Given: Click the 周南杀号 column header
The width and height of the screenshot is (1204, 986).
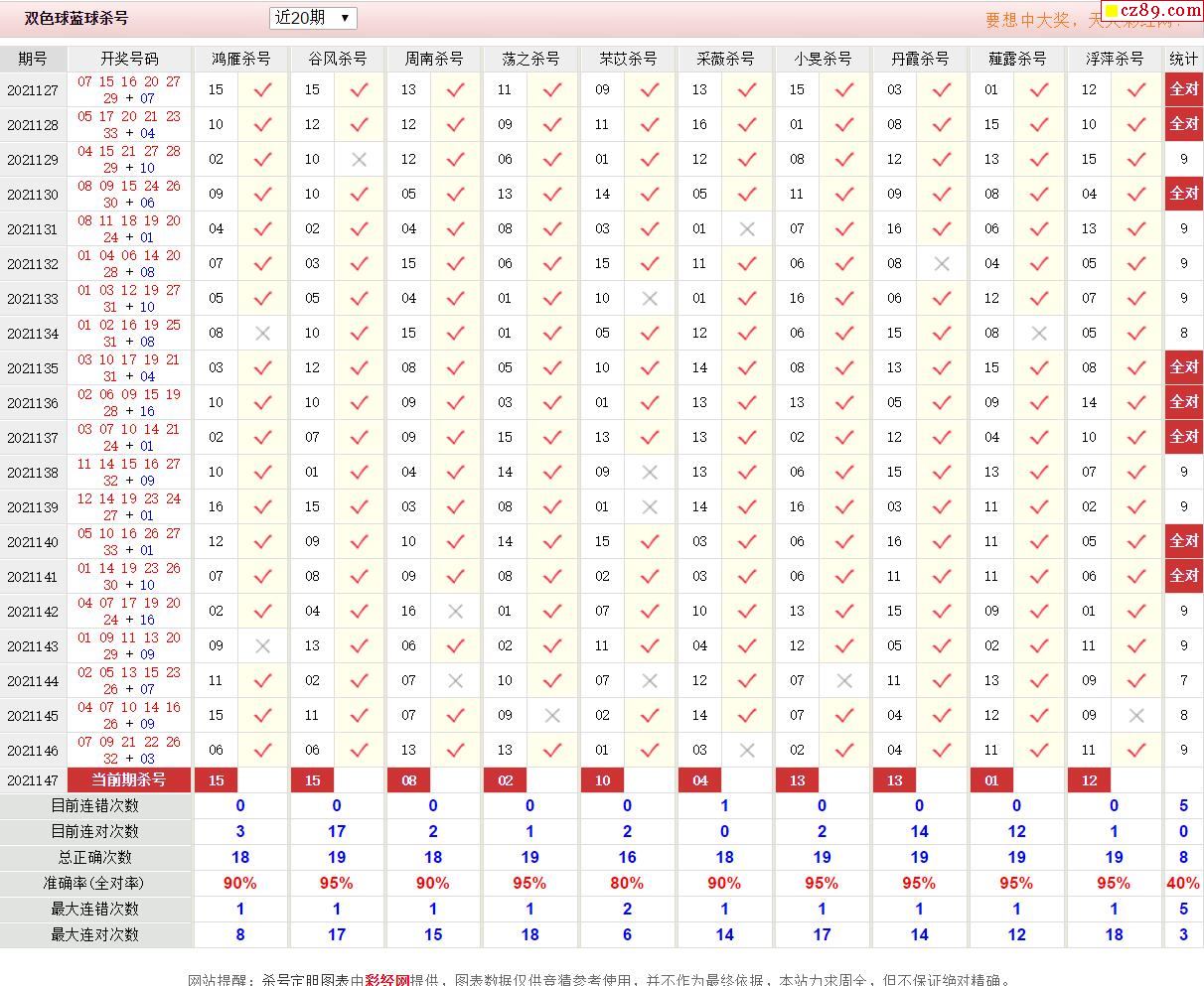Looking at the screenshot, I should point(433,59).
